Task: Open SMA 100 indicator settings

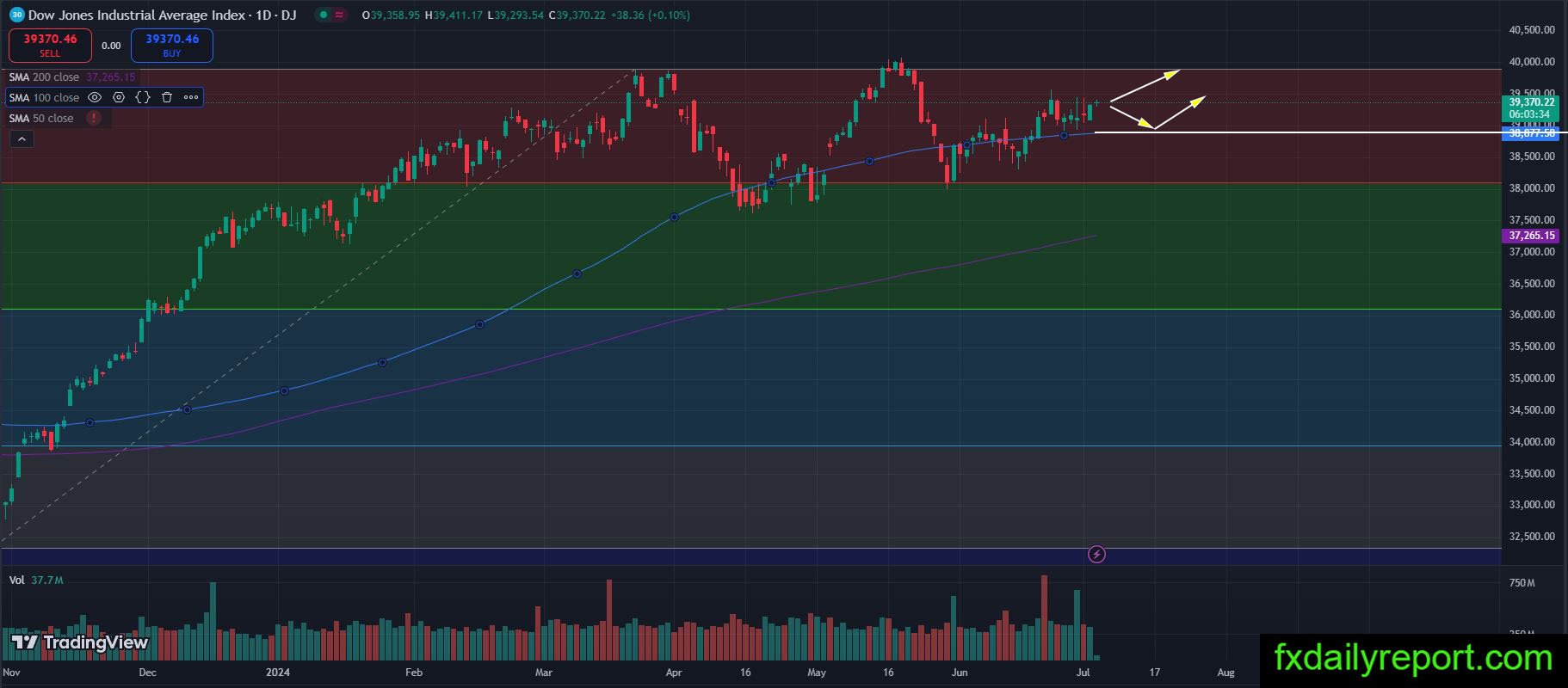Action: click(119, 97)
